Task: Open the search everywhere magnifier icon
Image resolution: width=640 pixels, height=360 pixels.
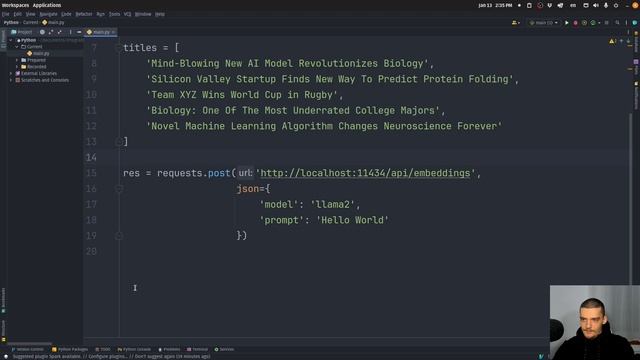Action: [617, 23]
